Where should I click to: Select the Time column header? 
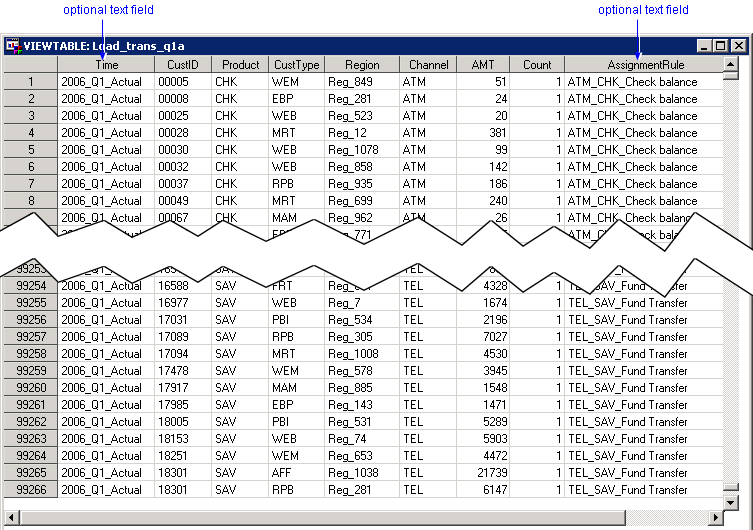(x=106, y=65)
